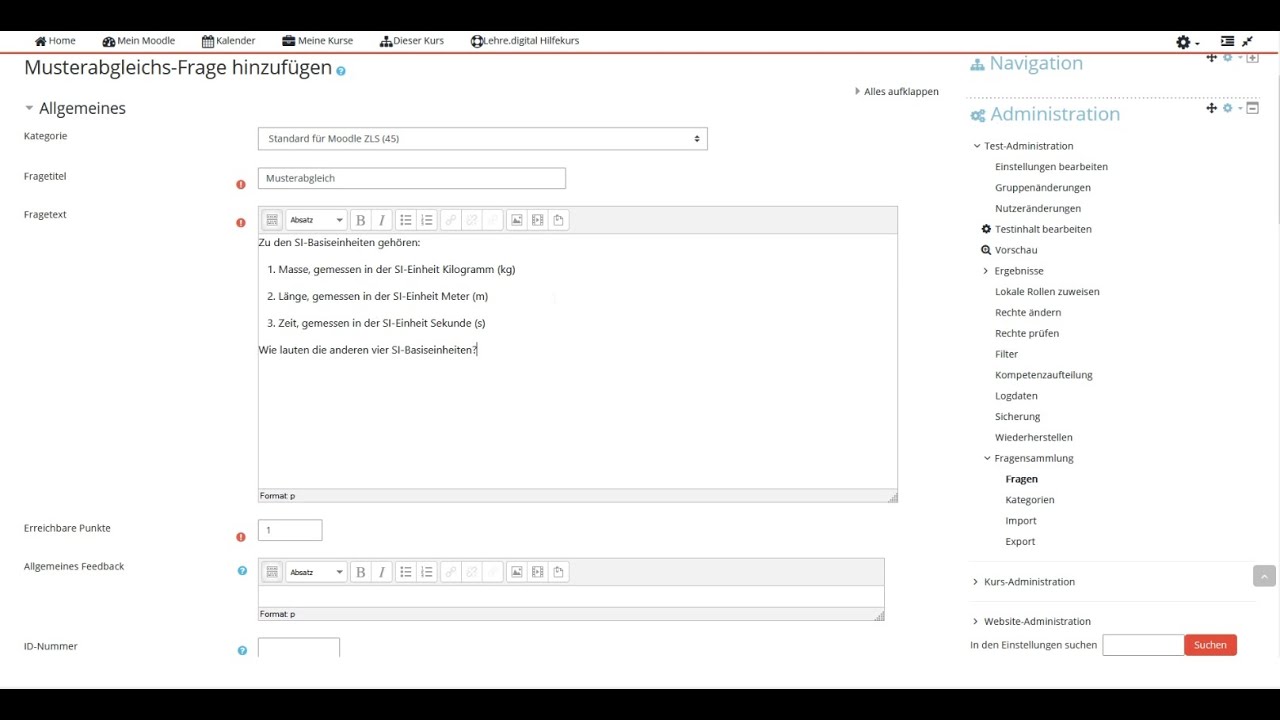Collapse the Allgemeines section
Screen dimensions: 1280x720
[30, 108]
